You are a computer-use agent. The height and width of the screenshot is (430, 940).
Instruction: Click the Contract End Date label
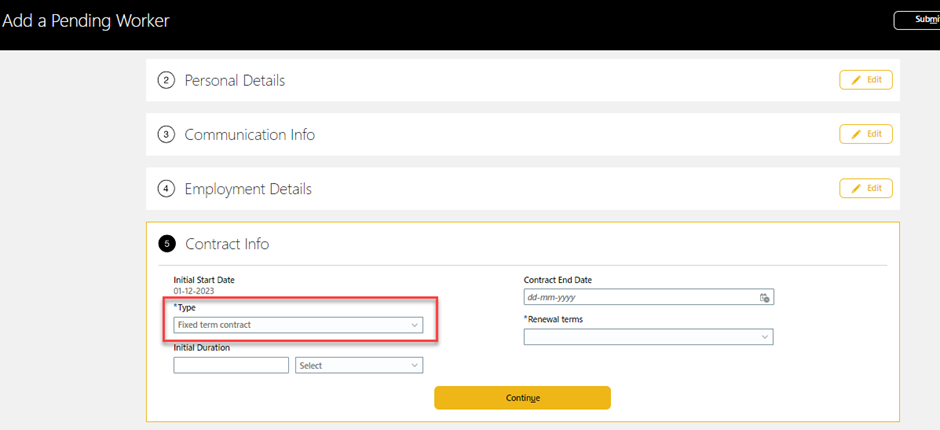[x=558, y=280]
